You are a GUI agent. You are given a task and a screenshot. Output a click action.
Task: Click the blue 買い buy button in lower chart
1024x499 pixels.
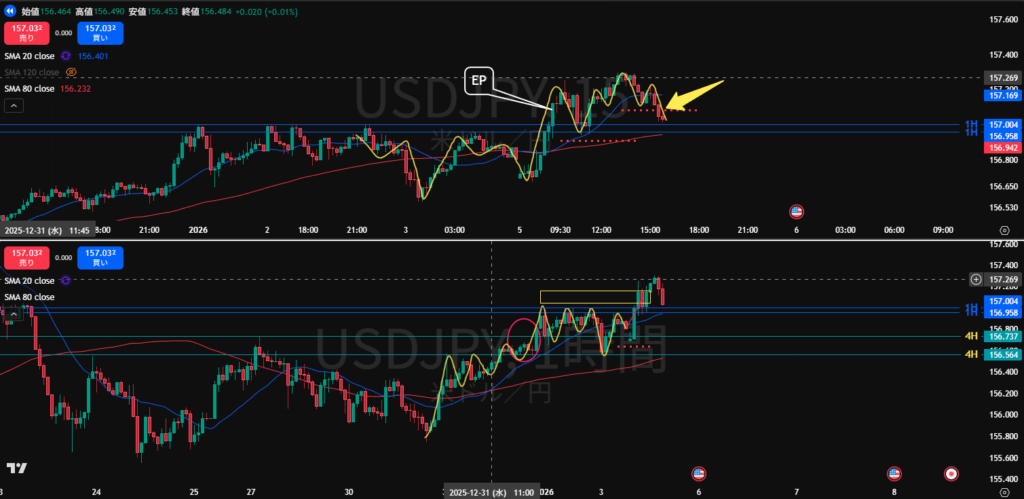[98, 259]
